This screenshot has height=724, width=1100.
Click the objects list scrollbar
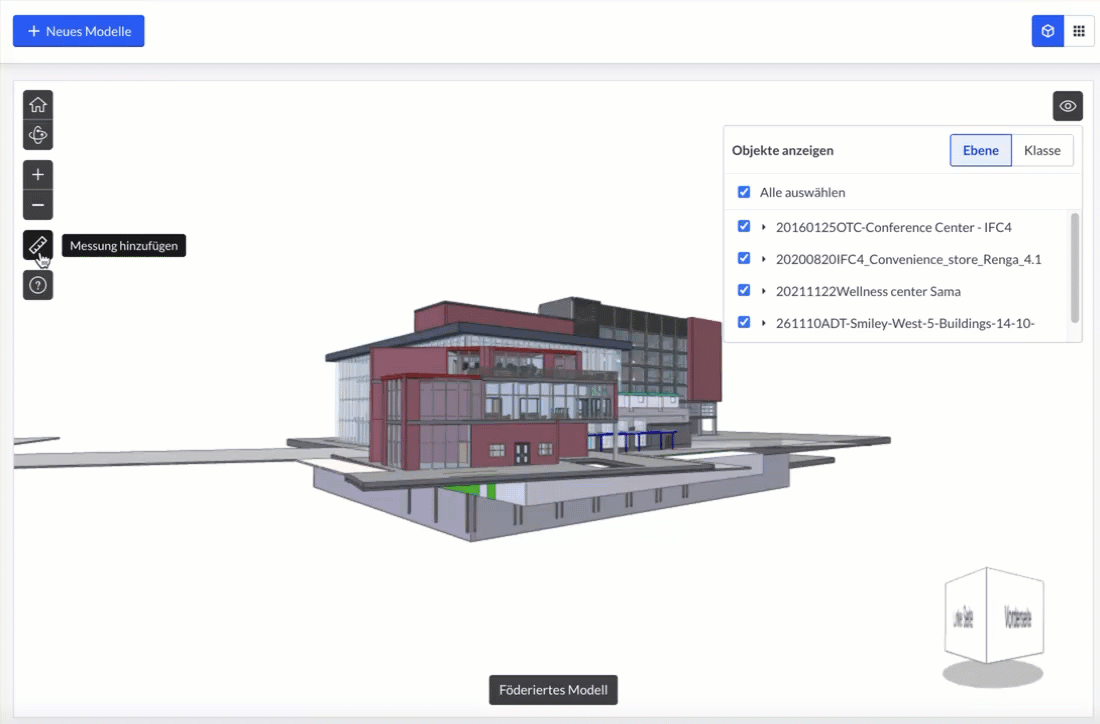(1075, 268)
